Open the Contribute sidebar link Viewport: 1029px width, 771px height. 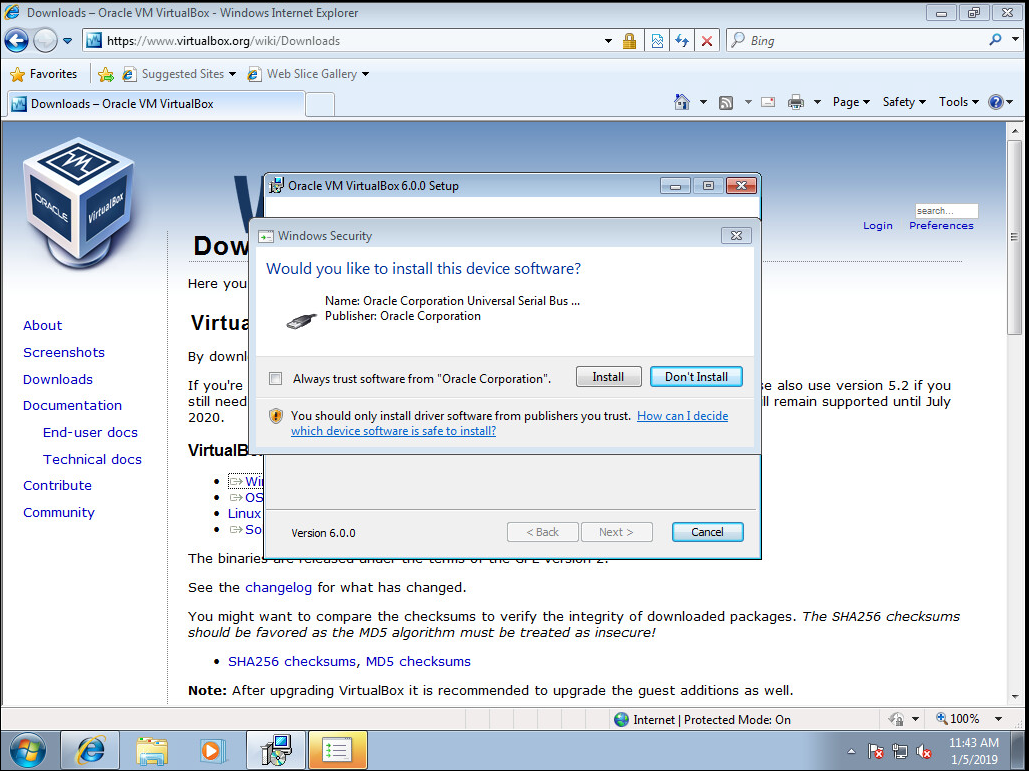coord(57,486)
